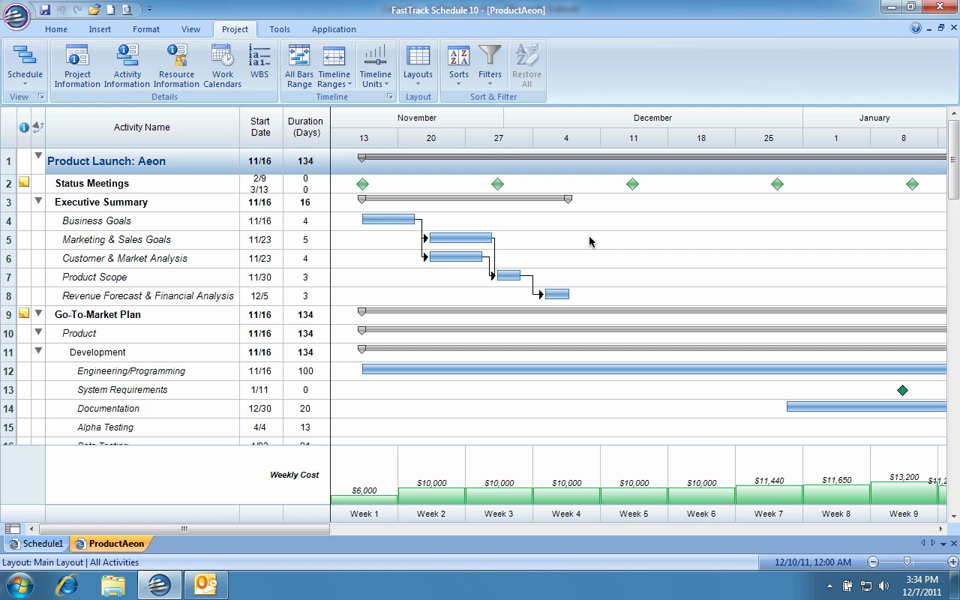Switch to the View tab
This screenshot has width=960, height=600.
[x=190, y=29]
